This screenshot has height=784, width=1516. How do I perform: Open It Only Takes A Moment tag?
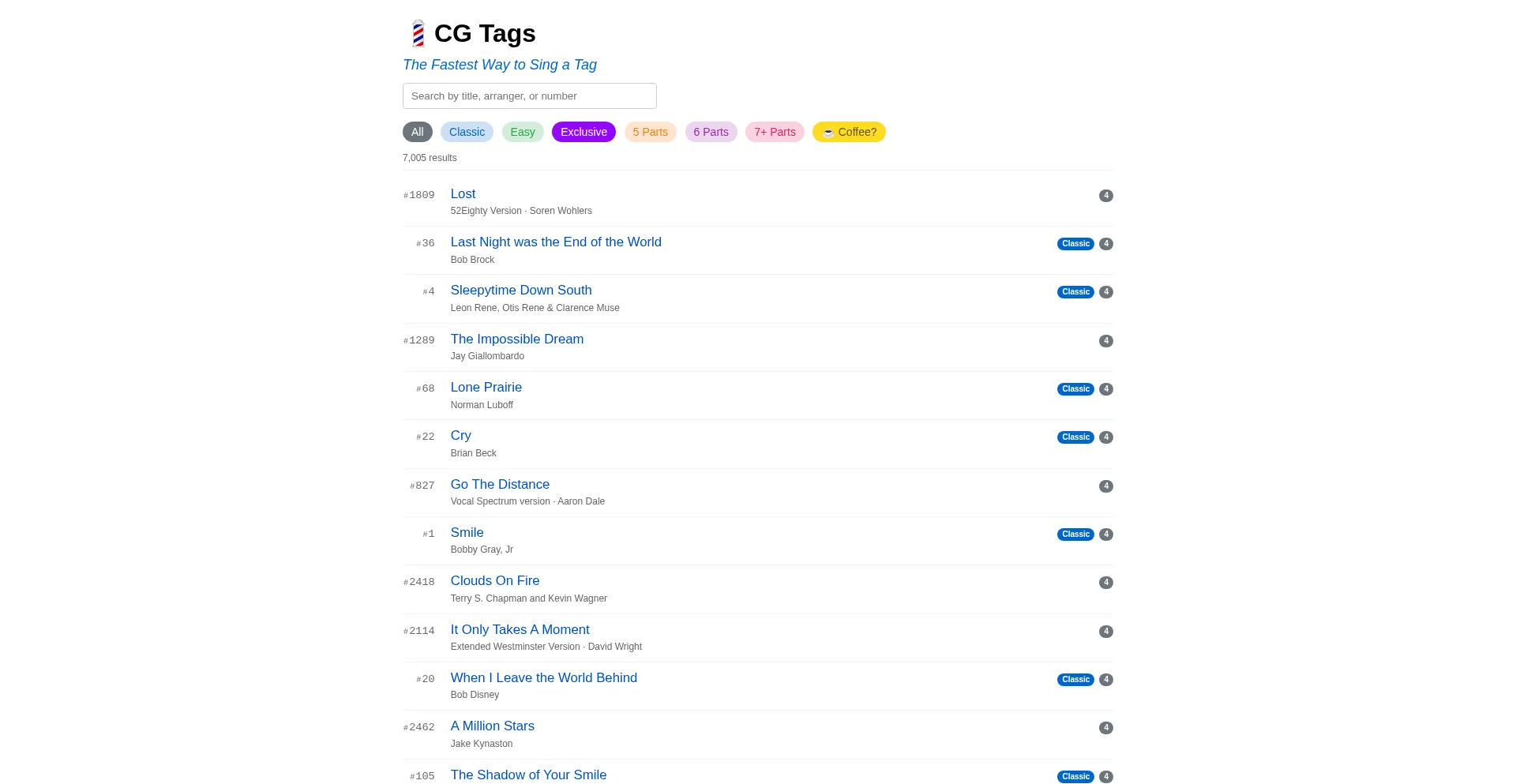[x=520, y=629]
